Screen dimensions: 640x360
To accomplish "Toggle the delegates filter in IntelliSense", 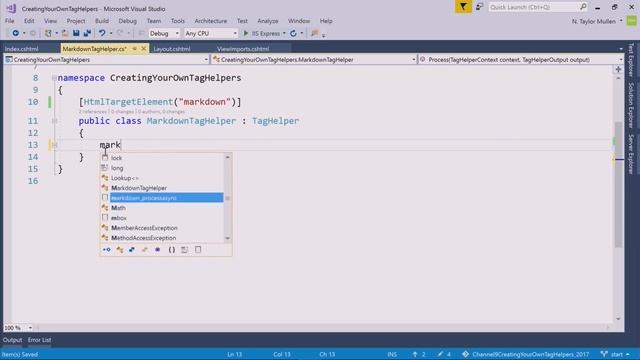I will point(144,249).
